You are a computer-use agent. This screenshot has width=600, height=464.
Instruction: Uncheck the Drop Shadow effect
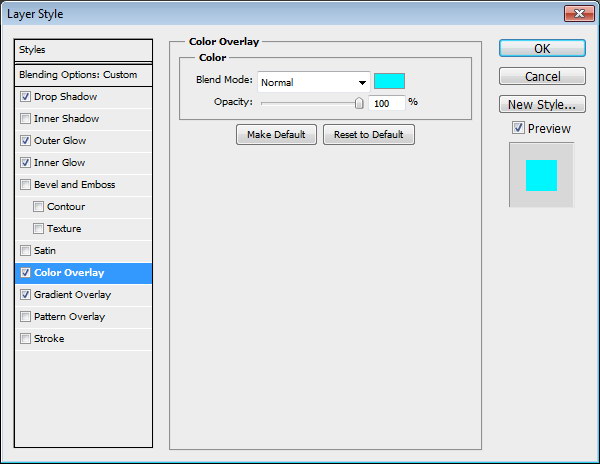[25, 97]
